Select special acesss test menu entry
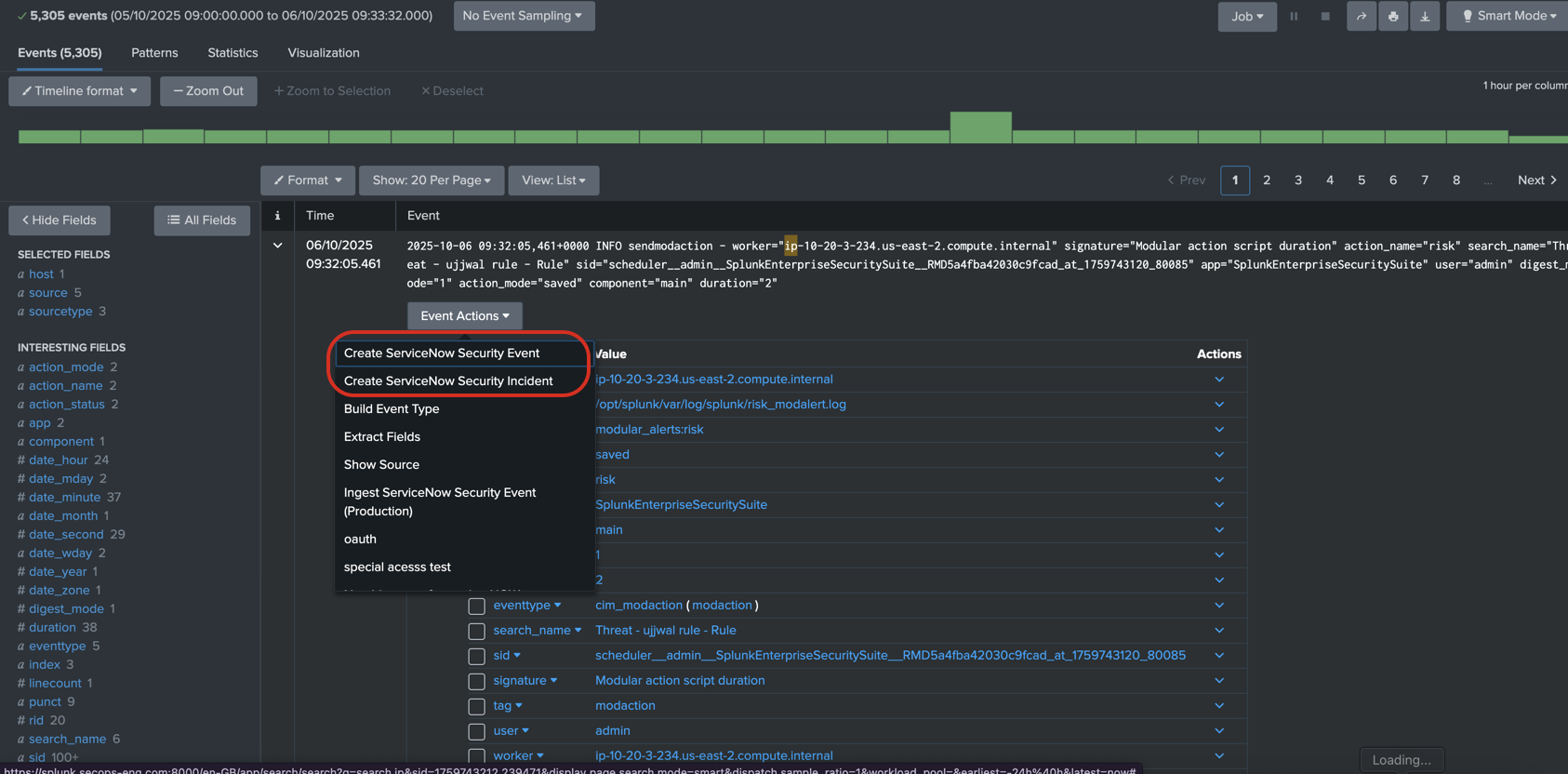1568x774 pixels. coord(464,567)
